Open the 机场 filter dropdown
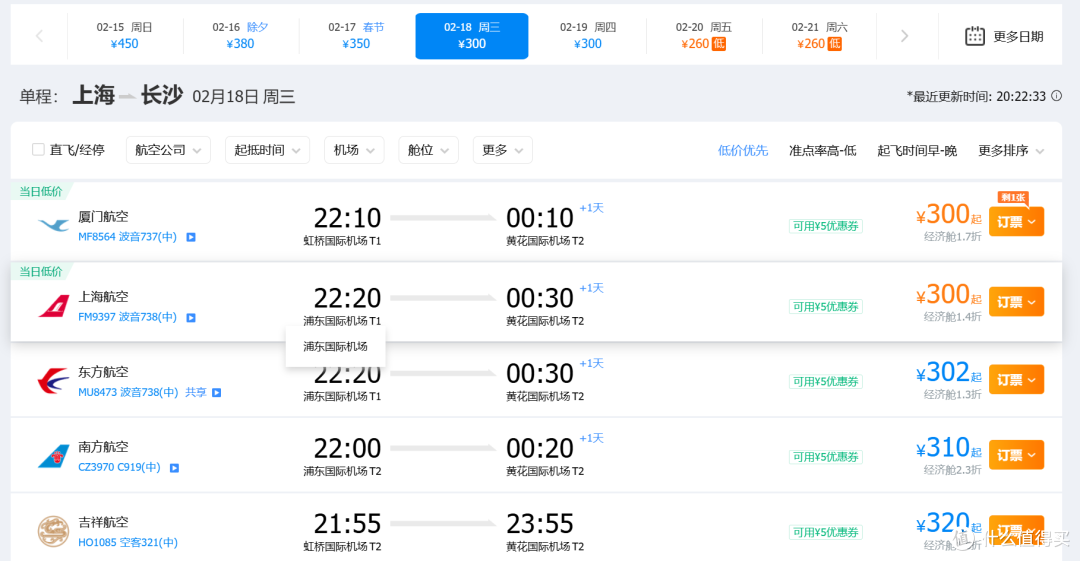This screenshot has width=1080, height=561. tap(354, 150)
